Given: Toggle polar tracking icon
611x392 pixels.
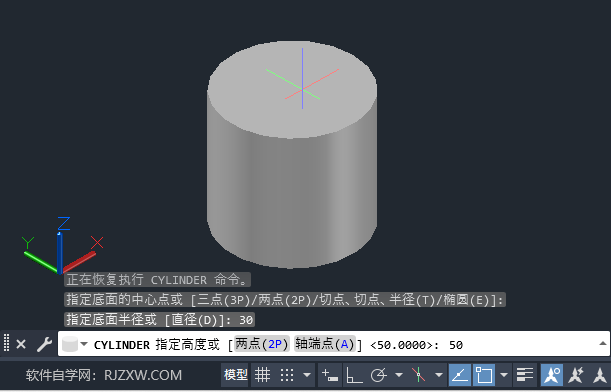Looking at the screenshot, I should pyautogui.click(x=378, y=375).
